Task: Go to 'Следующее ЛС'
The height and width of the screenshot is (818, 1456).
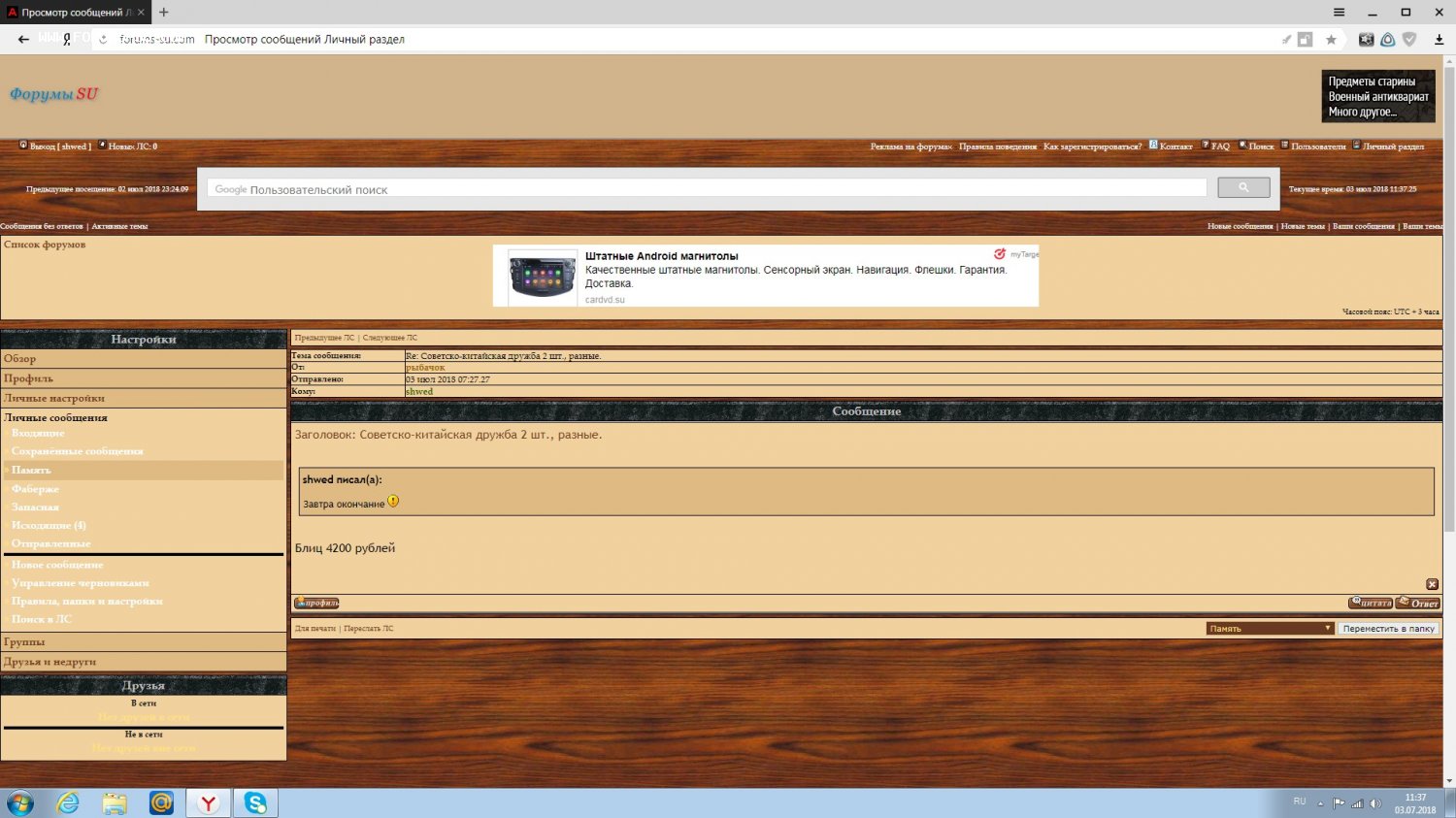Action: [390, 338]
